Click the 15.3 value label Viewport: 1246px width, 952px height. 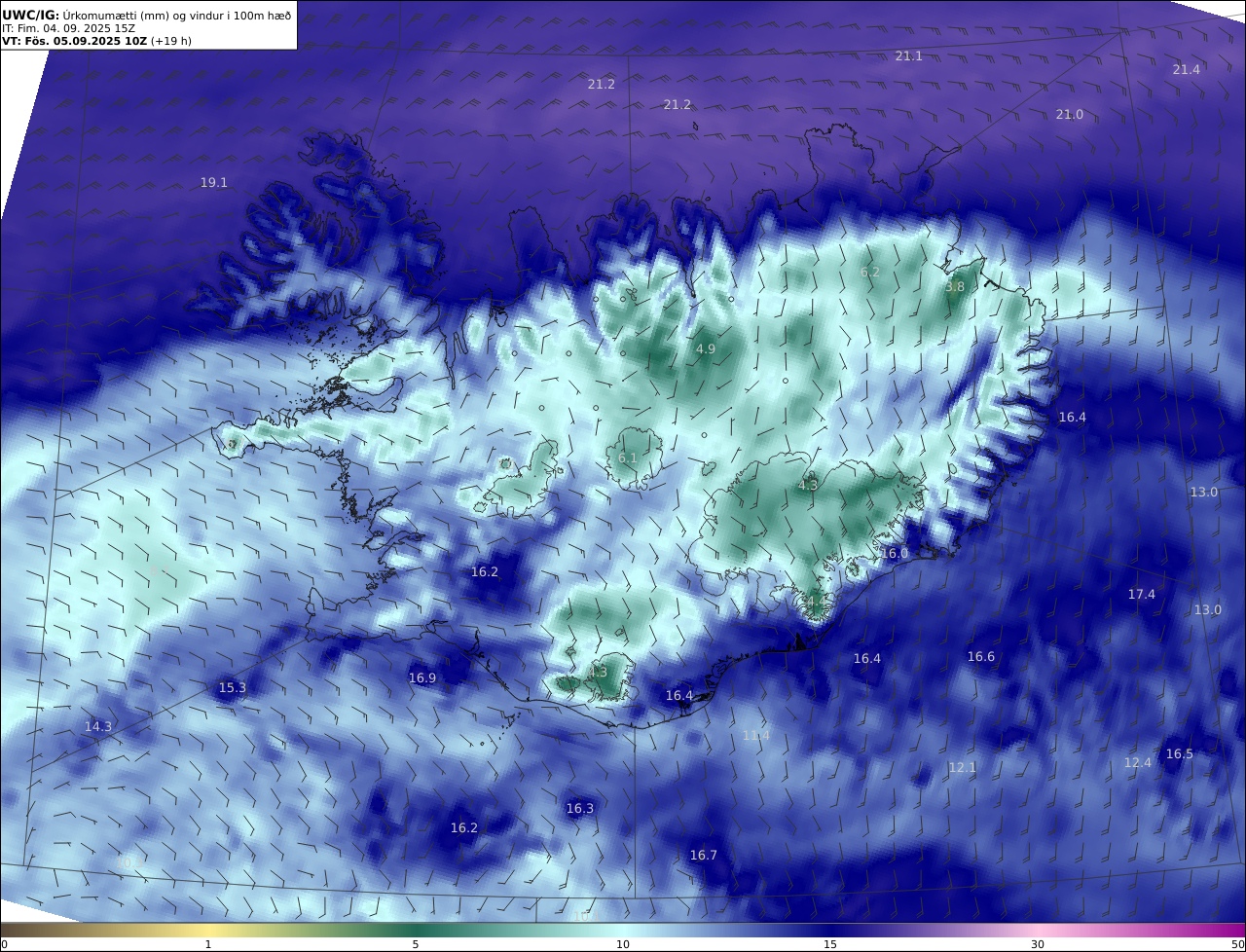point(232,688)
